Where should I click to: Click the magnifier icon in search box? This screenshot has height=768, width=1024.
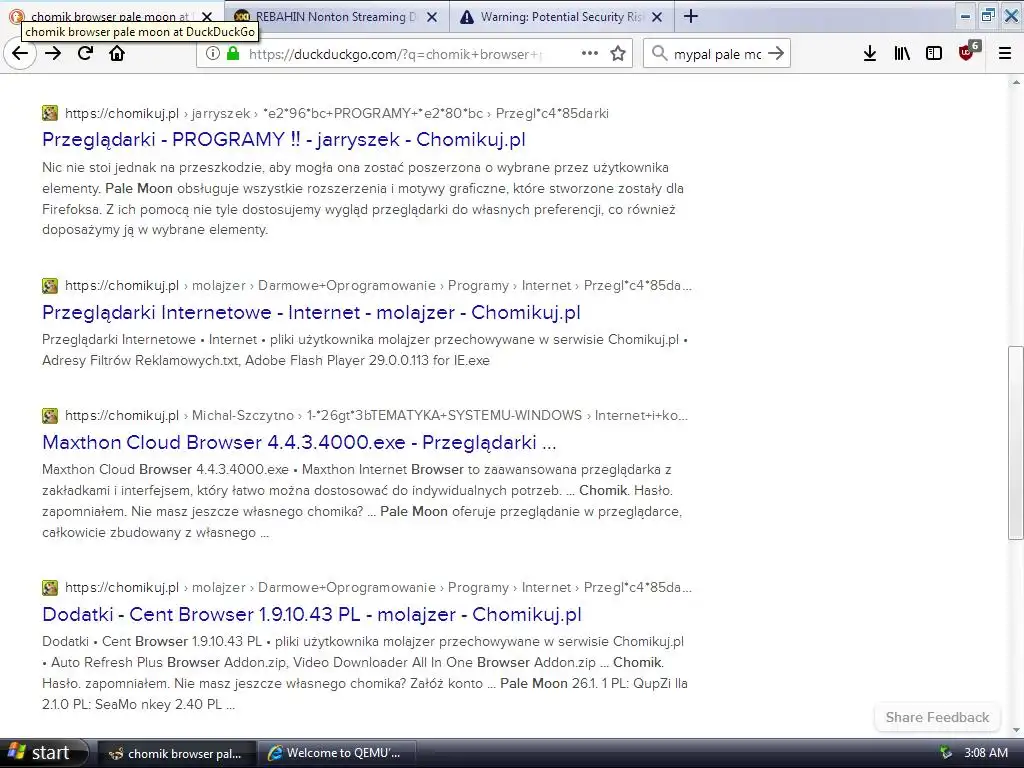tap(660, 54)
